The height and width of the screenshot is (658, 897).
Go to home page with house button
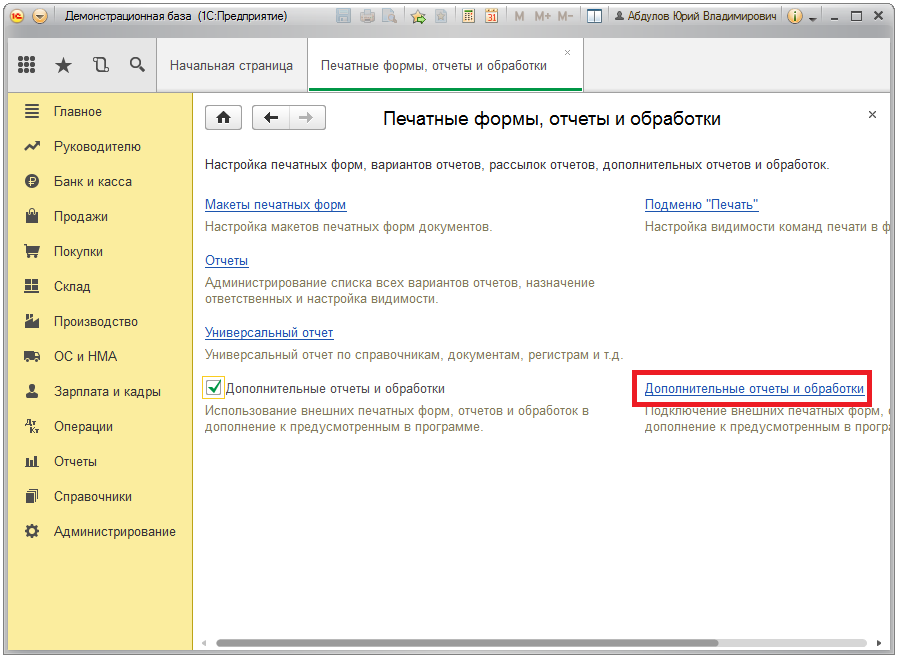click(x=223, y=118)
